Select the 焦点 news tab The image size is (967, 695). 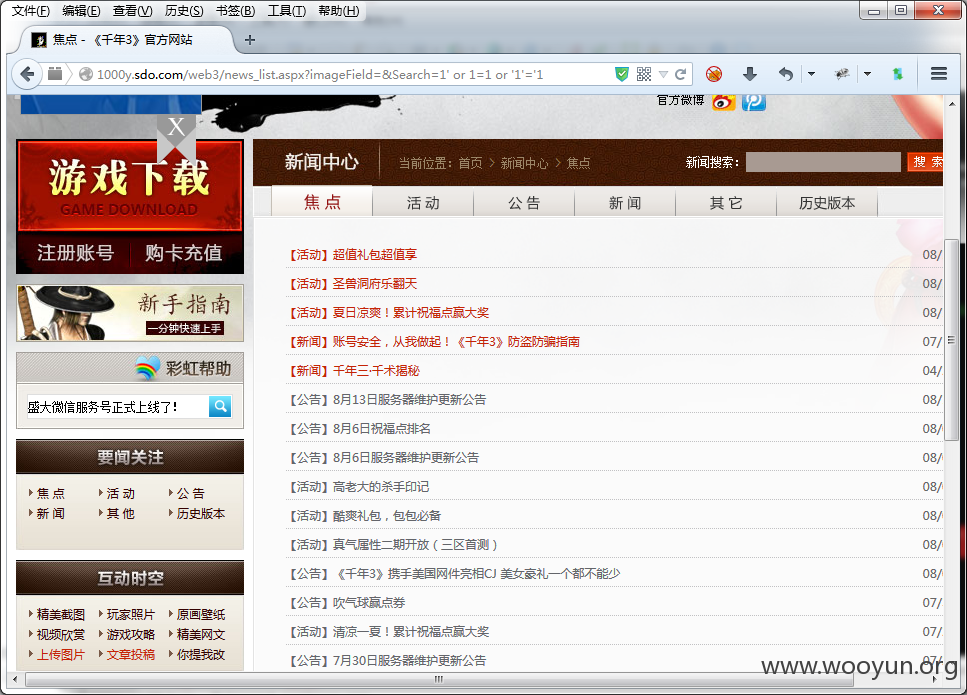pyautogui.click(x=322, y=202)
